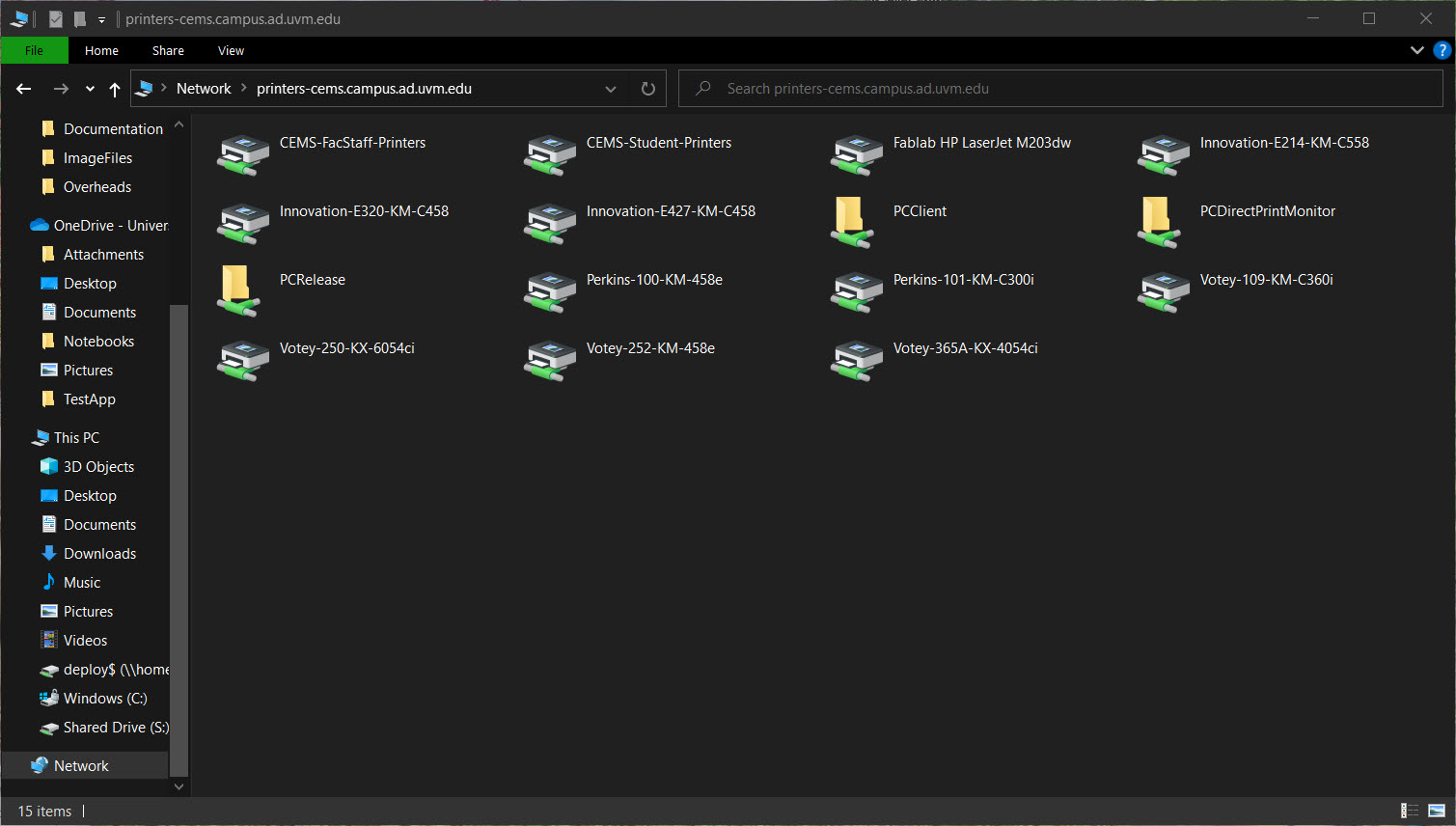1456x826 pixels.
Task: Select Downloads in the navigation pane
Action: pos(99,554)
